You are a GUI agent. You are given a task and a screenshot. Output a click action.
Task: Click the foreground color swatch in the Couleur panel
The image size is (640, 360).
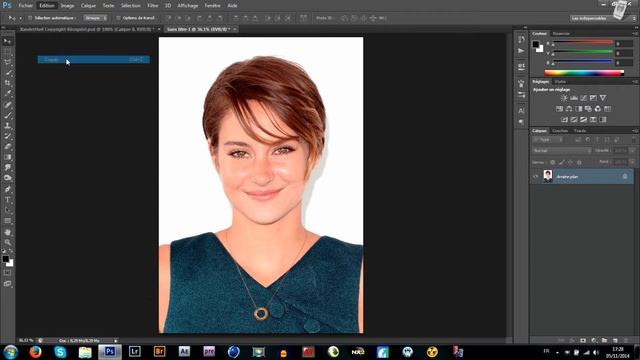click(536, 44)
